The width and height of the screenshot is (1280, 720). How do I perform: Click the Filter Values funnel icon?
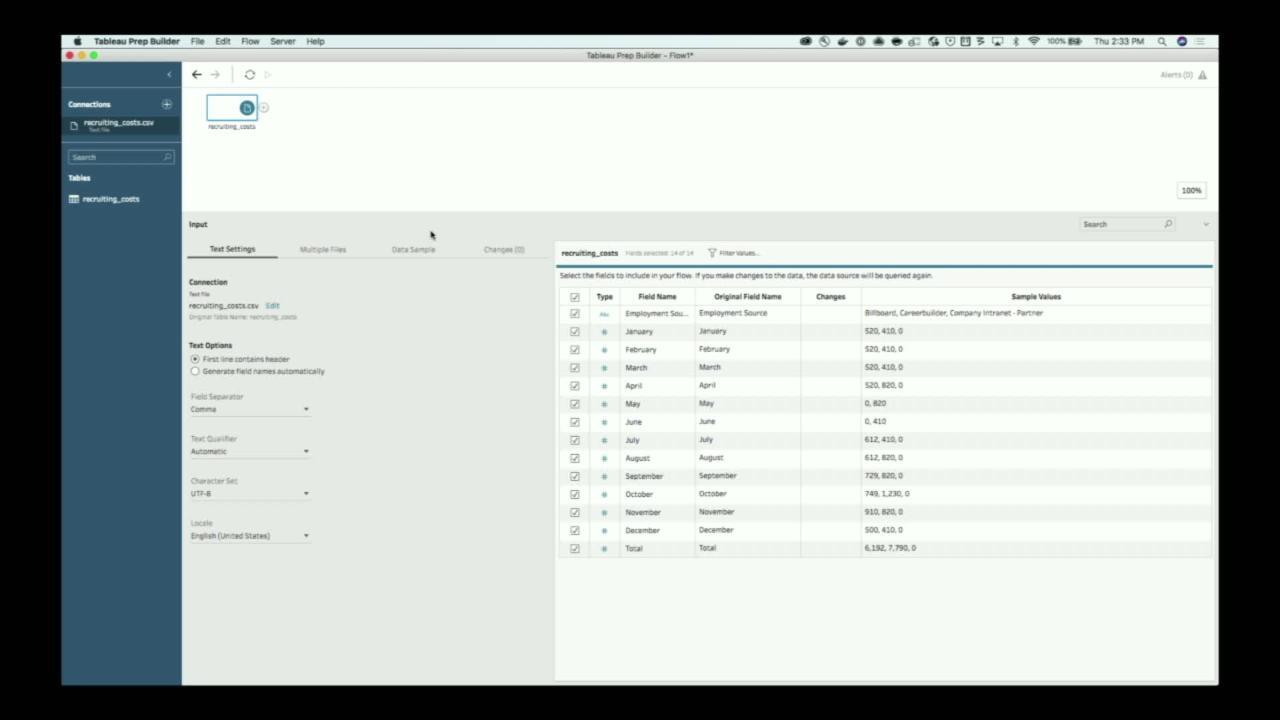click(x=712, y=253)
